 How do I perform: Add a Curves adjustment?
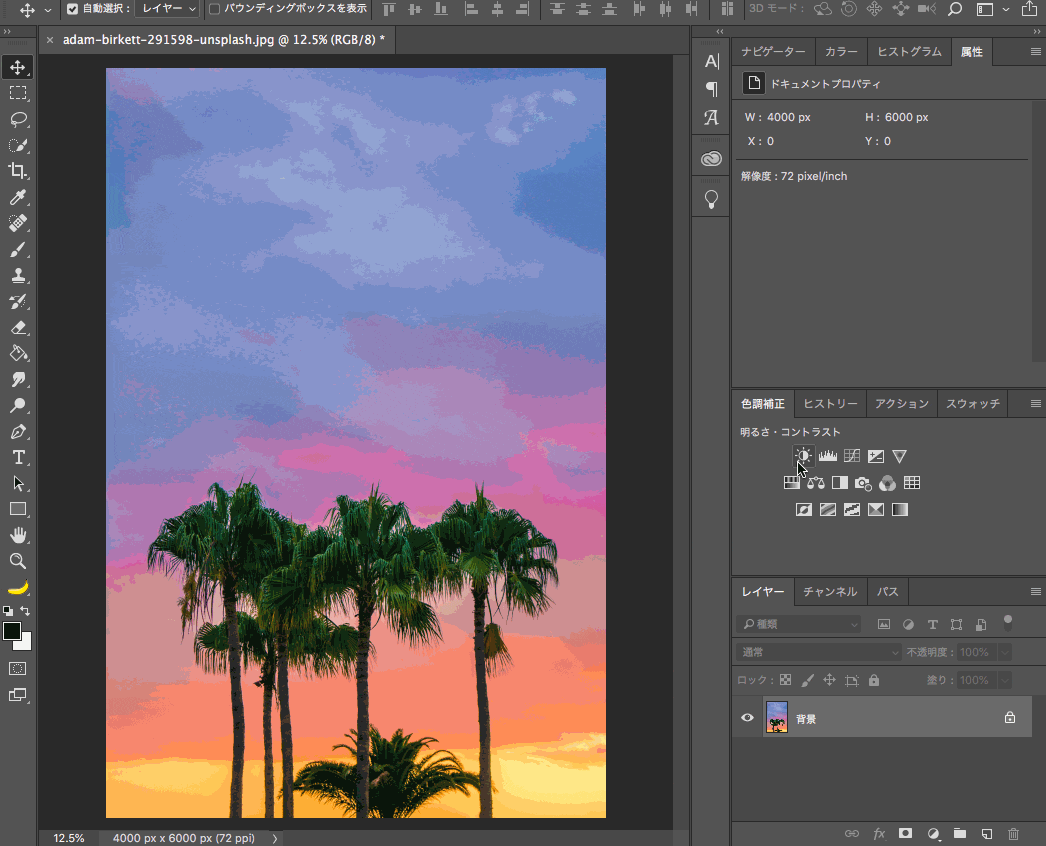tap(852, 456)
